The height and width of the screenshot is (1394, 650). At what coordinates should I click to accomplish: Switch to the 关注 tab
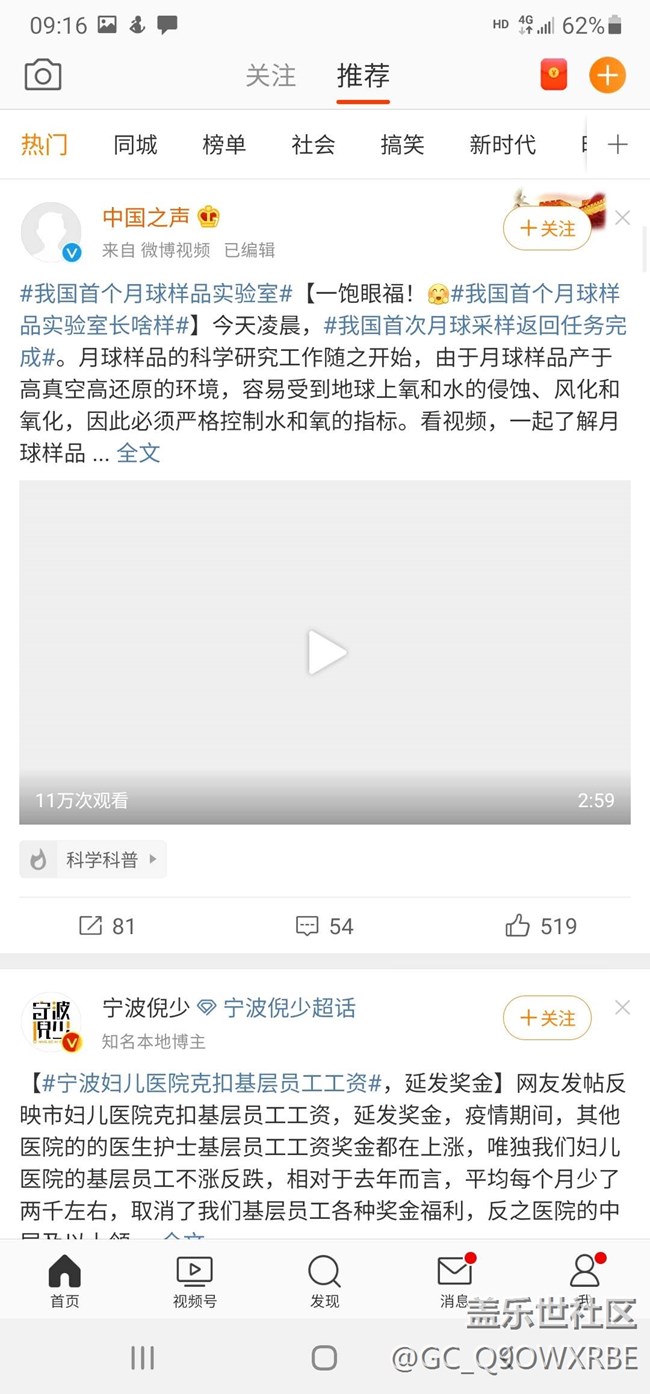click(x=271, y=76)
